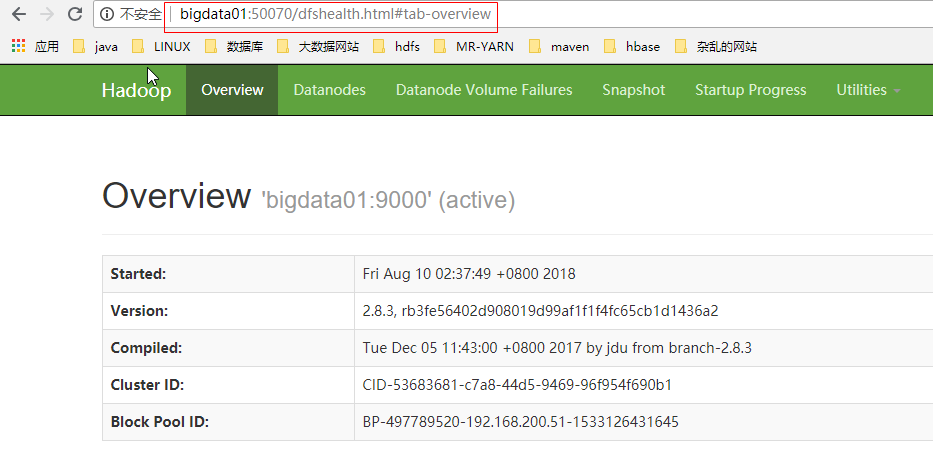This screenshot has height=470, width=933.
Task: Click the address bar URL field
Action: (336, 14)
